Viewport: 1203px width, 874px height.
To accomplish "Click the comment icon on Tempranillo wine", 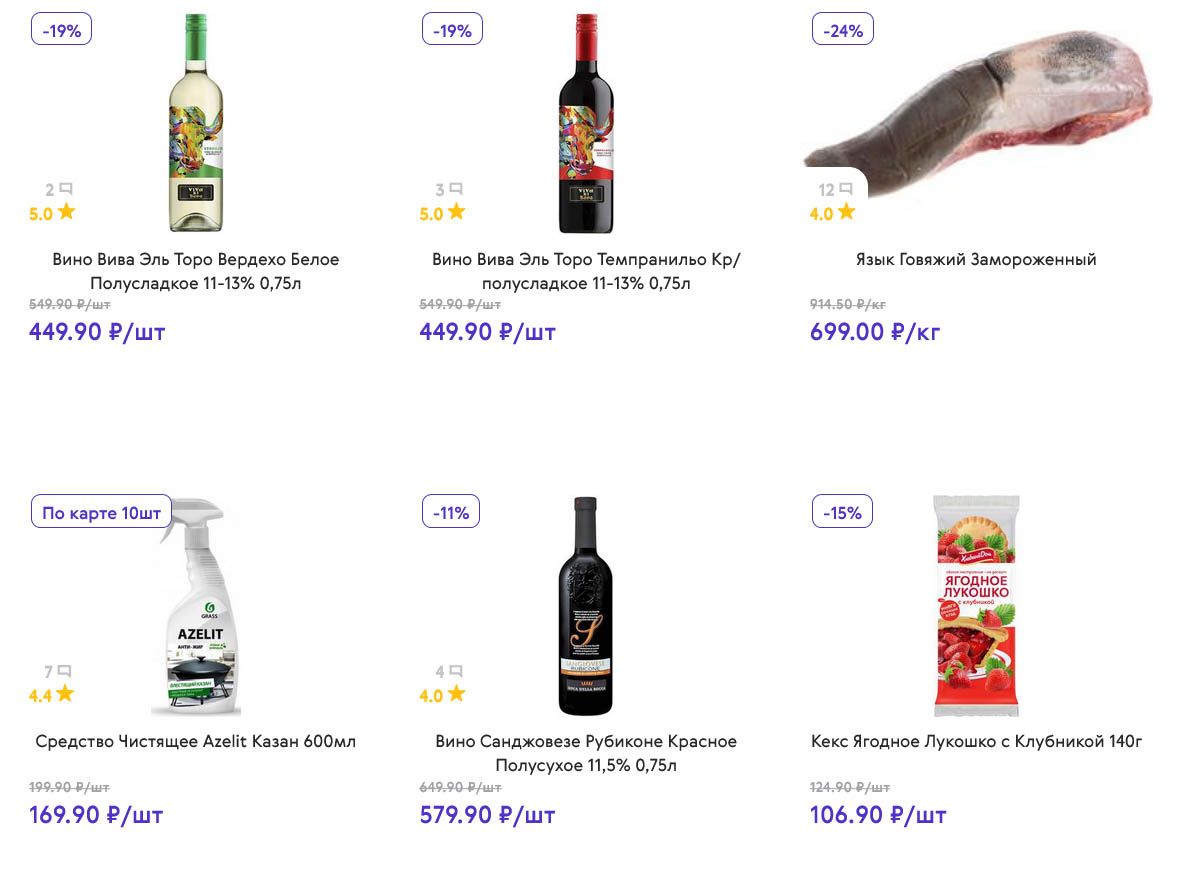I will point(456,189).
